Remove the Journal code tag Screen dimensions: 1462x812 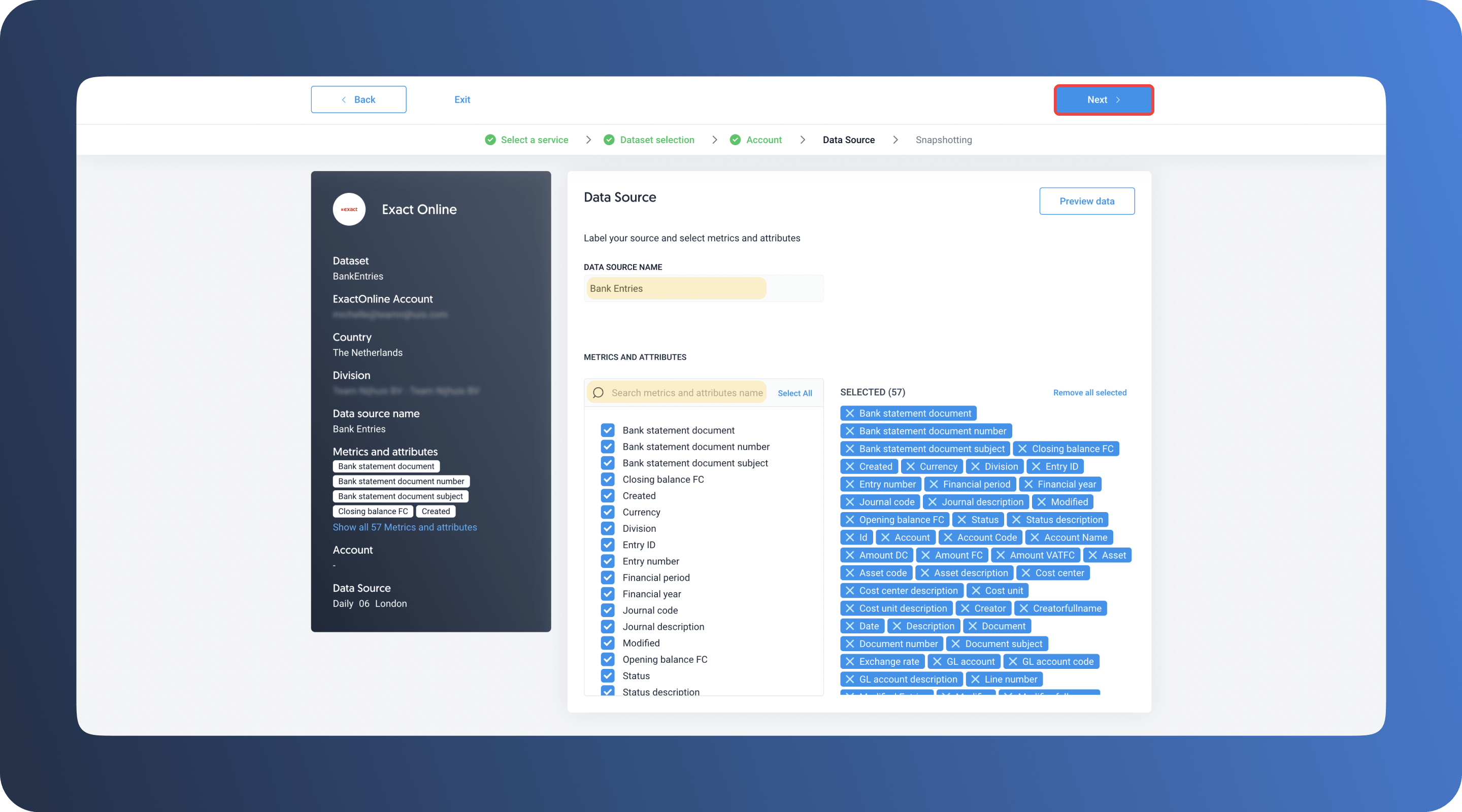[x=850, y=501]
